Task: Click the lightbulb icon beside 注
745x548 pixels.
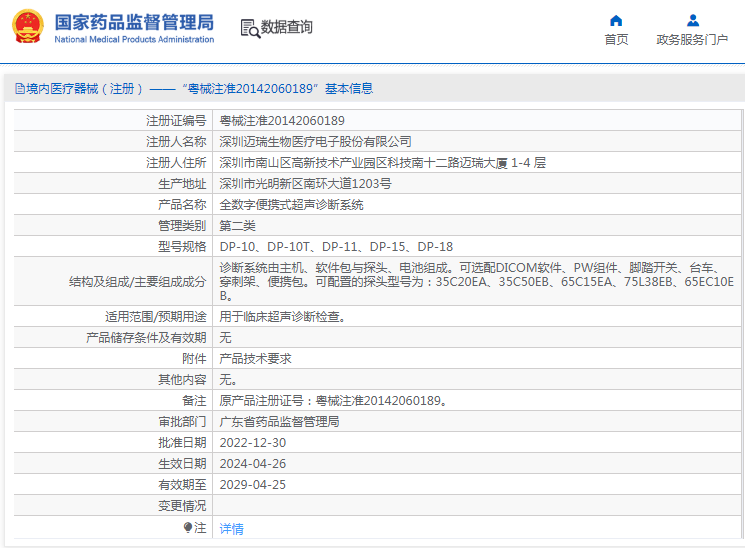Action: pos(187,528)
